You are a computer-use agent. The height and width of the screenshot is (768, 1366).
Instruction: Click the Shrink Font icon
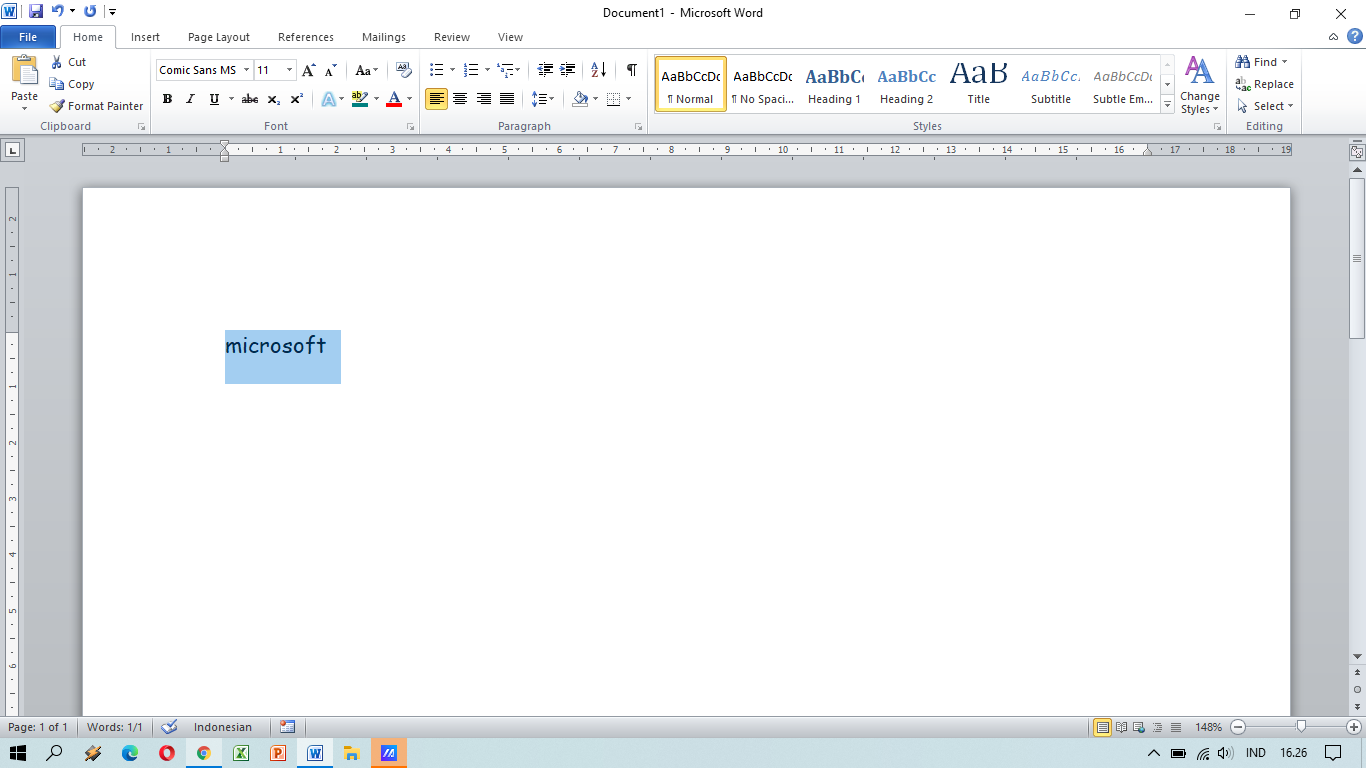pos(330,70)
